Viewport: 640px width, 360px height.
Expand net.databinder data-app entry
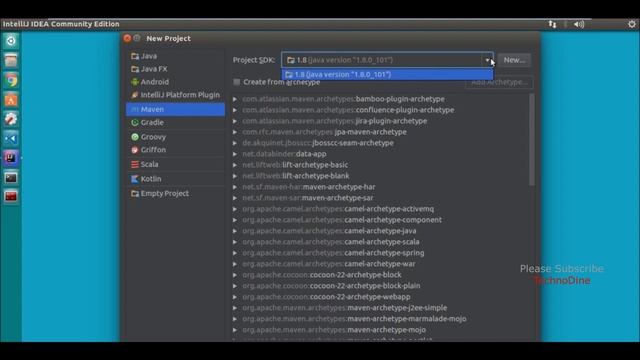(235, 154)
